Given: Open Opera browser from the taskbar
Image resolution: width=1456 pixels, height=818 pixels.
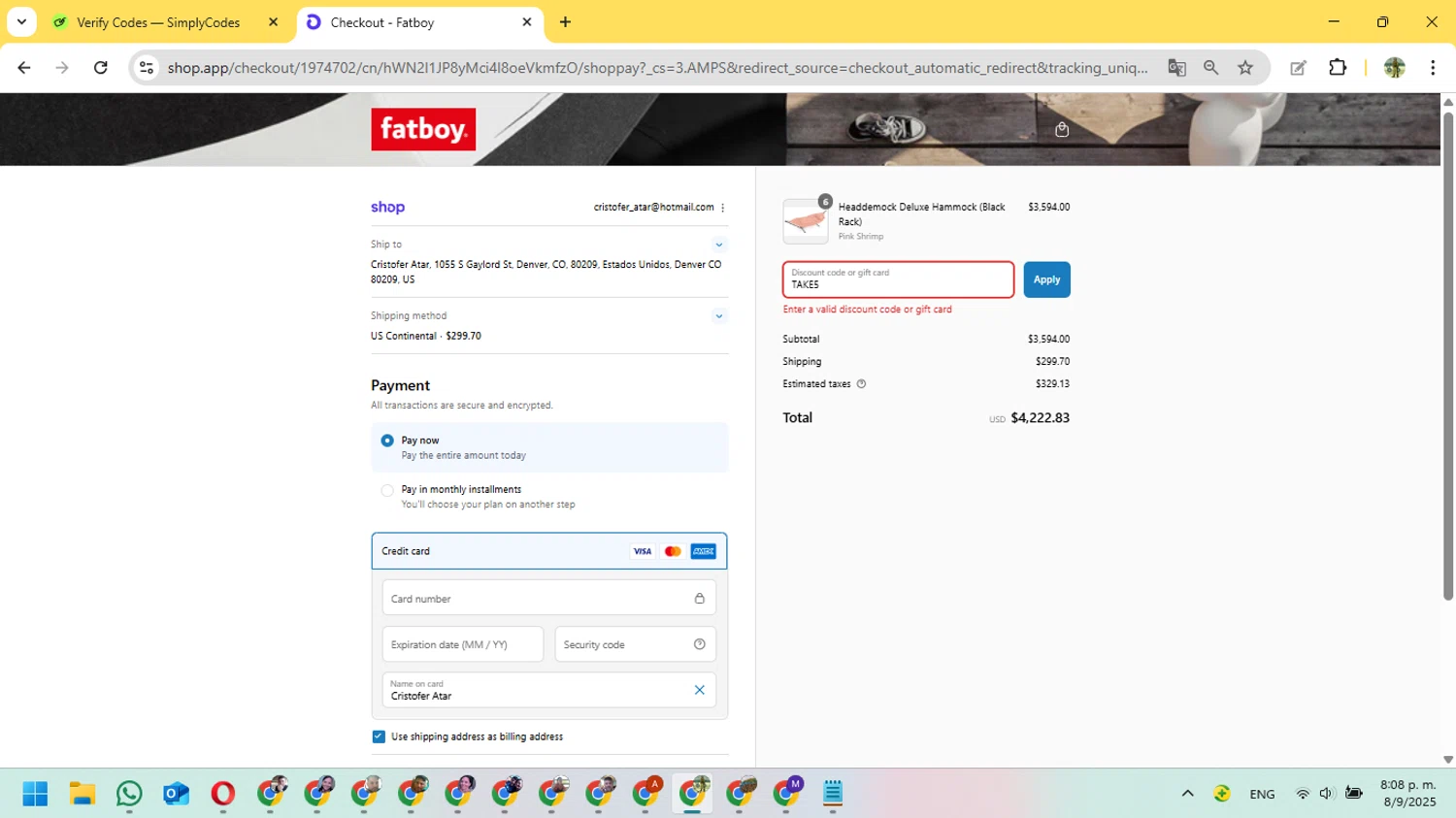Looking at the screenshot, I should [222, 794].
